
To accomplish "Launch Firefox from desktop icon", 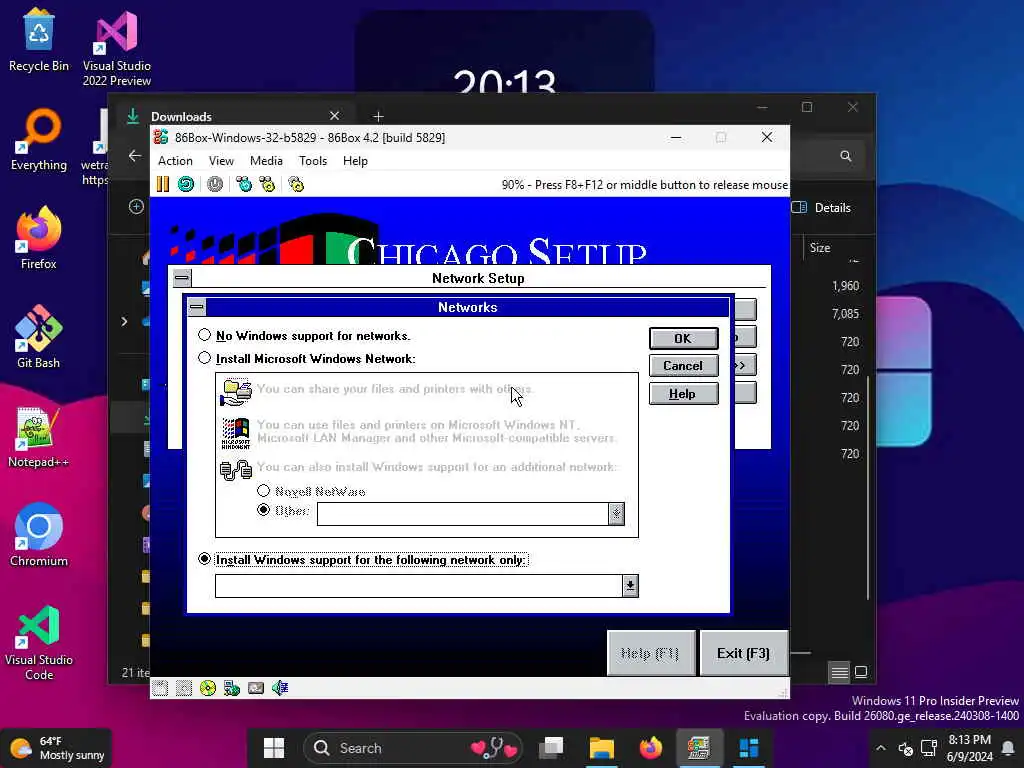I will click(39, 238).
